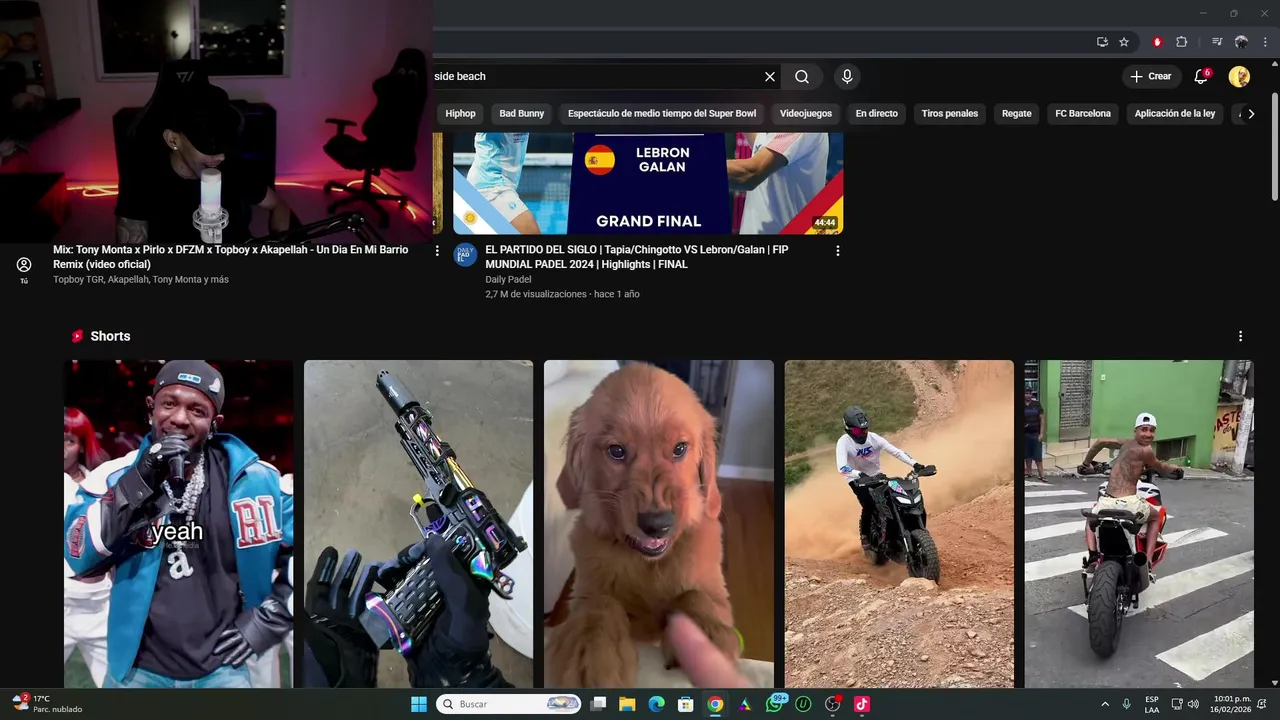Select 'Espectáculo de medio tiempo del Super Bowl' chip
This screenshot has width=1280, height=720.
pos(662,114)
